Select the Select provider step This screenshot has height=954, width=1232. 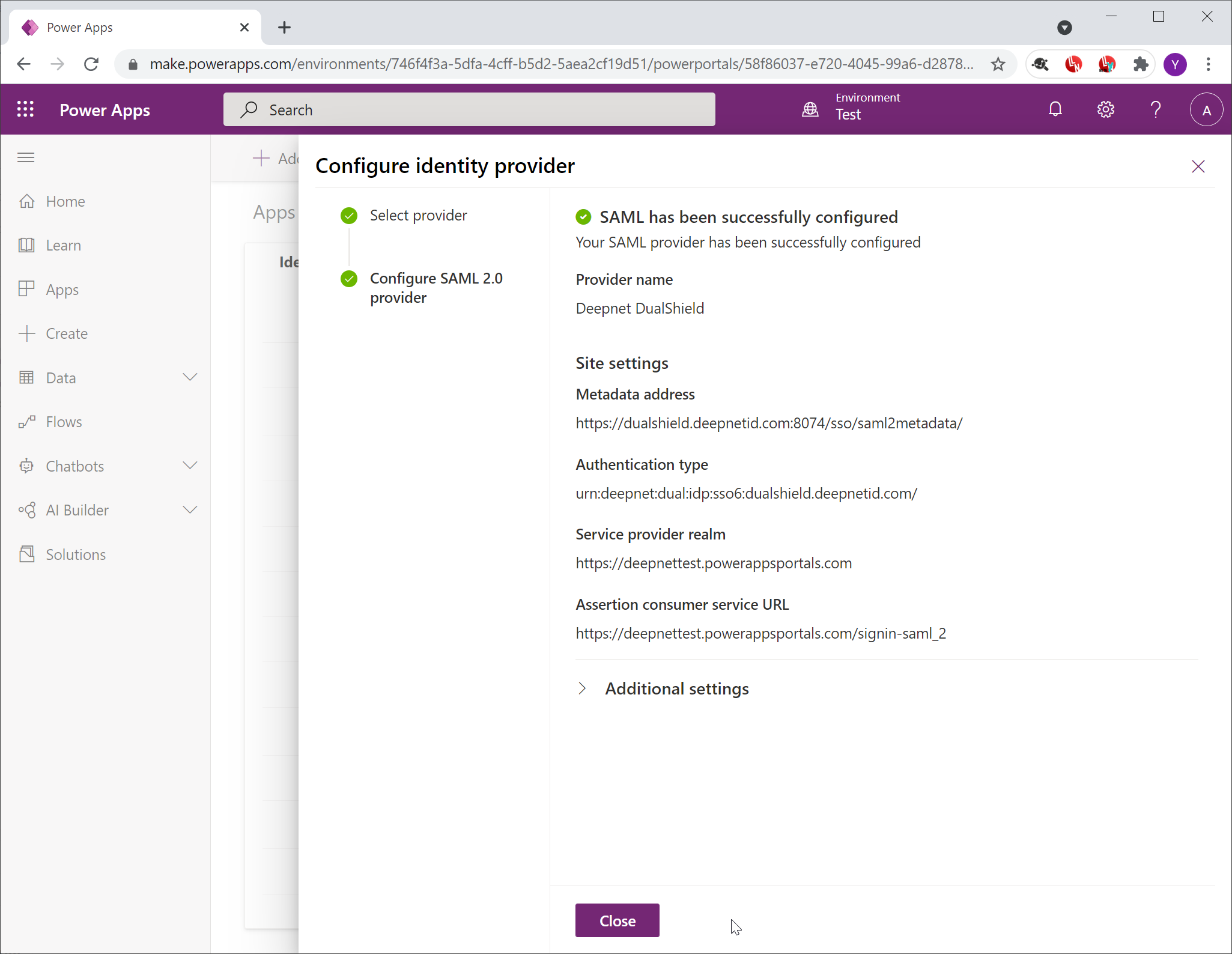[418, 215]
